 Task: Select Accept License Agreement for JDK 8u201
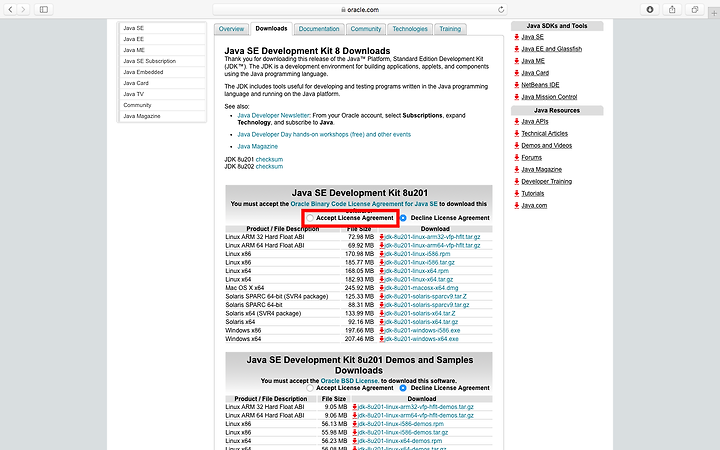point(310,218)
